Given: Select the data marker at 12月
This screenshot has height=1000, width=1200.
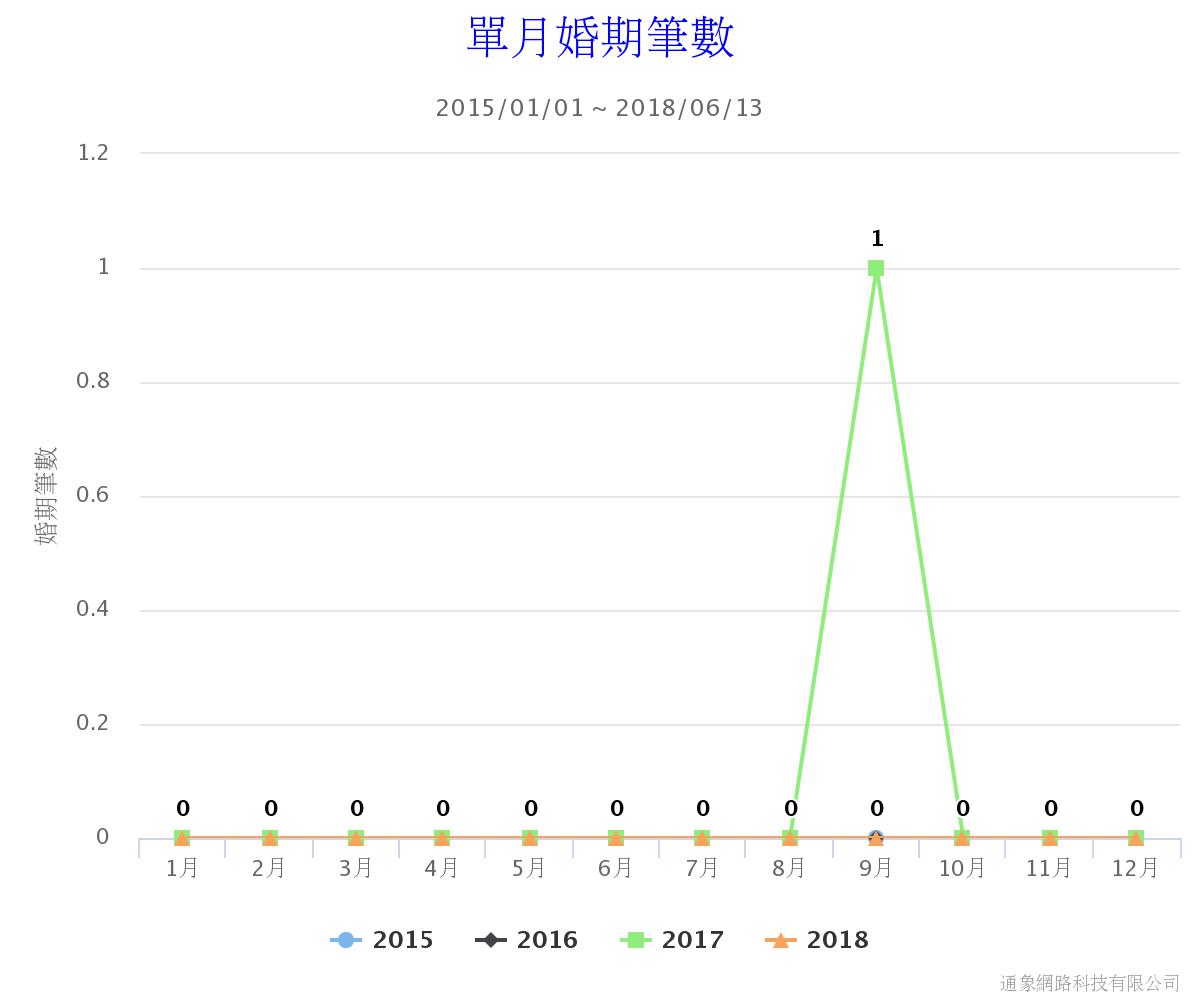Looking at the screenshot, I should tap(1136, 838).
